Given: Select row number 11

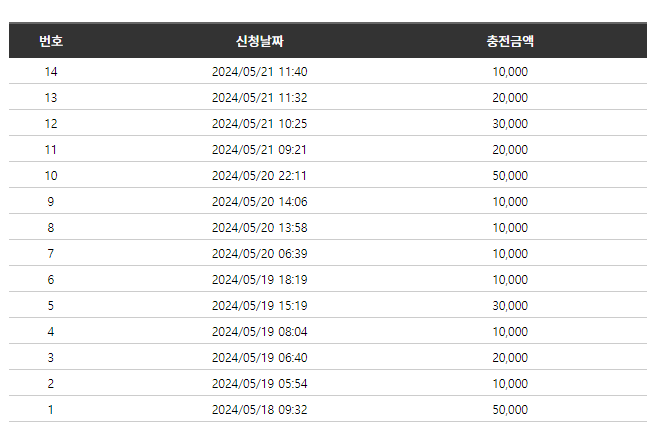Looking at the screenshot, I should click(x=51, y=150).
